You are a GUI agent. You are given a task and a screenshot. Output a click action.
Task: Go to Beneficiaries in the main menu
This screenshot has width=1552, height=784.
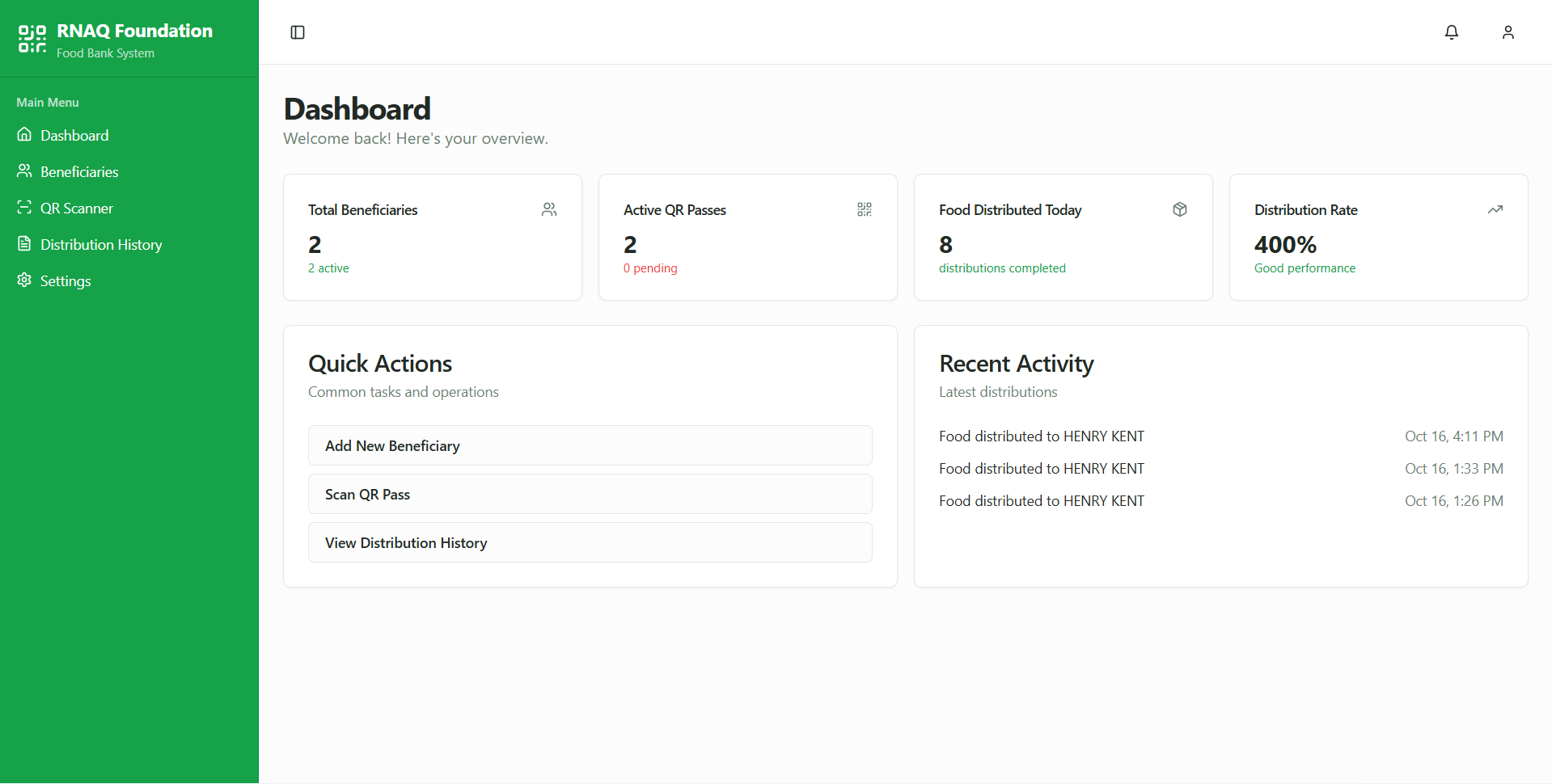(79, 172)
